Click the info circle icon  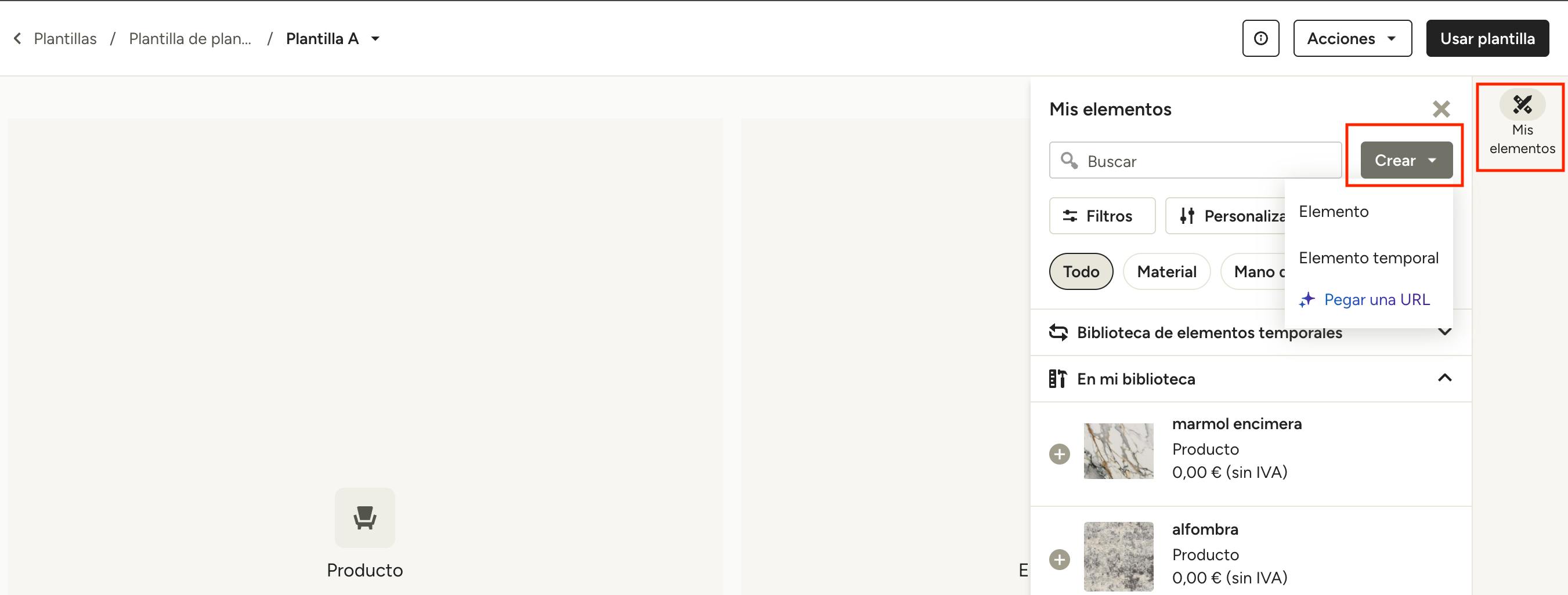1260,38
